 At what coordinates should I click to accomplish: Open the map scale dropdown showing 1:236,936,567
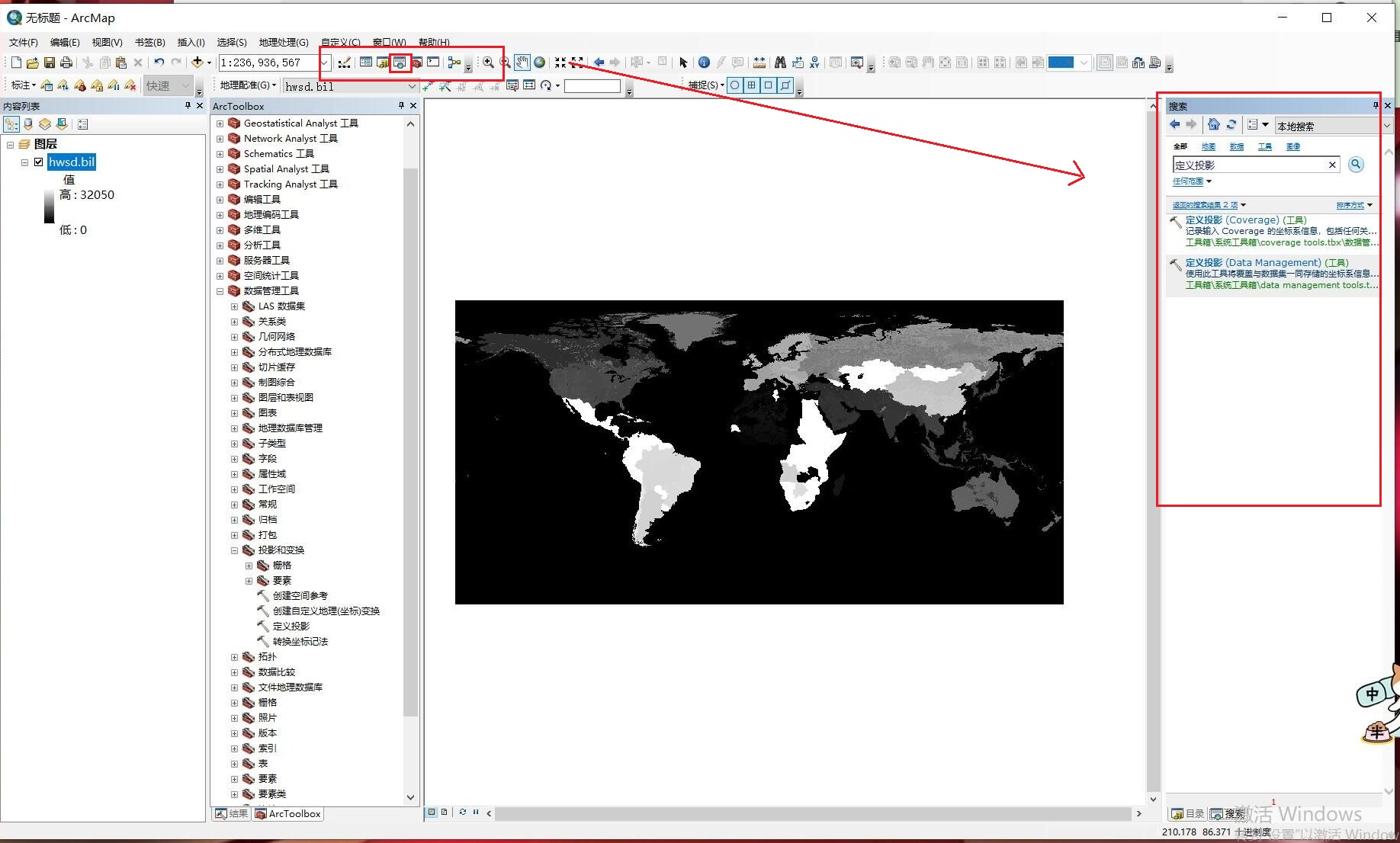324,63
